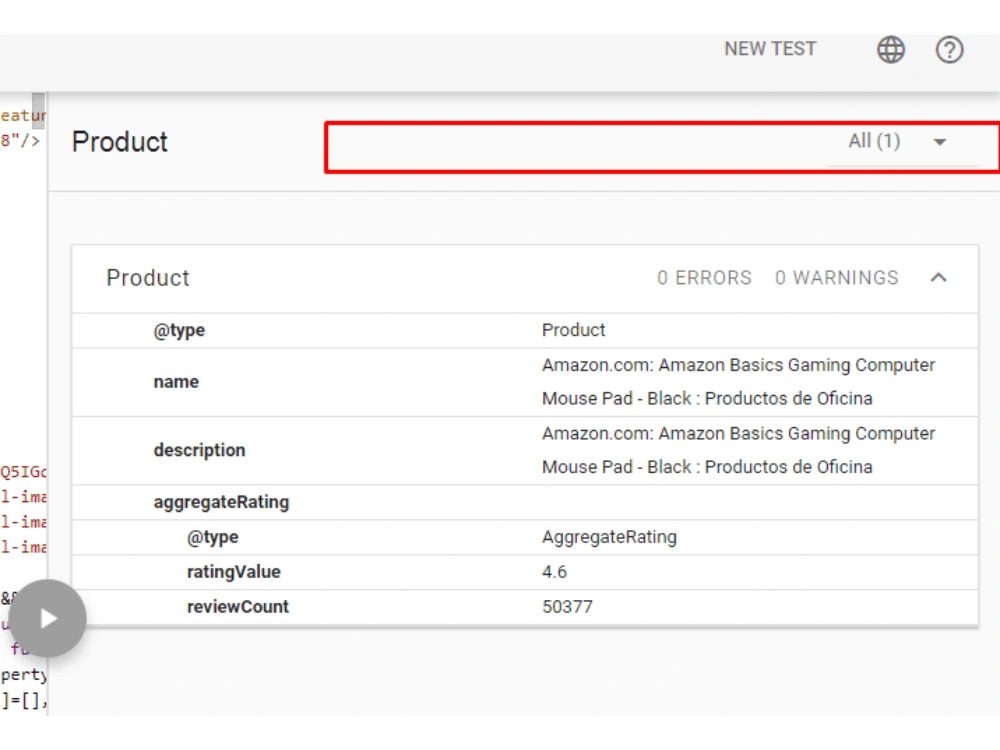Click the aggregateRating property row
The image size is (1000, 750).
[x=525, y=503]
